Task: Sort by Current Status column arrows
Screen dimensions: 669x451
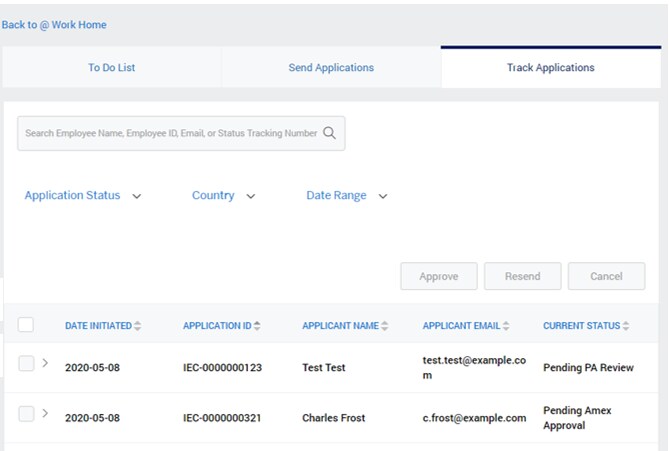Action: [x=627, y=326]
